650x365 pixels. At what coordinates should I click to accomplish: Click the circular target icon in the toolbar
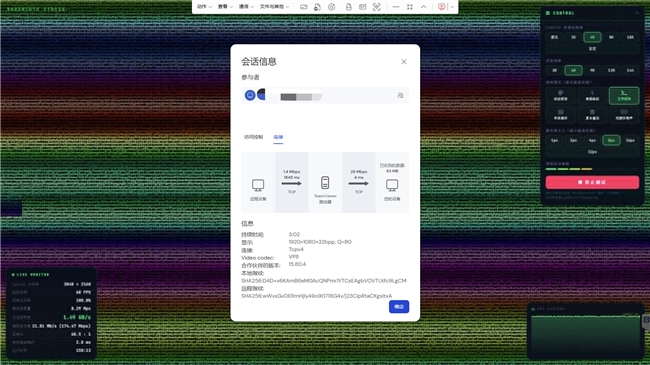pos(332,7)
